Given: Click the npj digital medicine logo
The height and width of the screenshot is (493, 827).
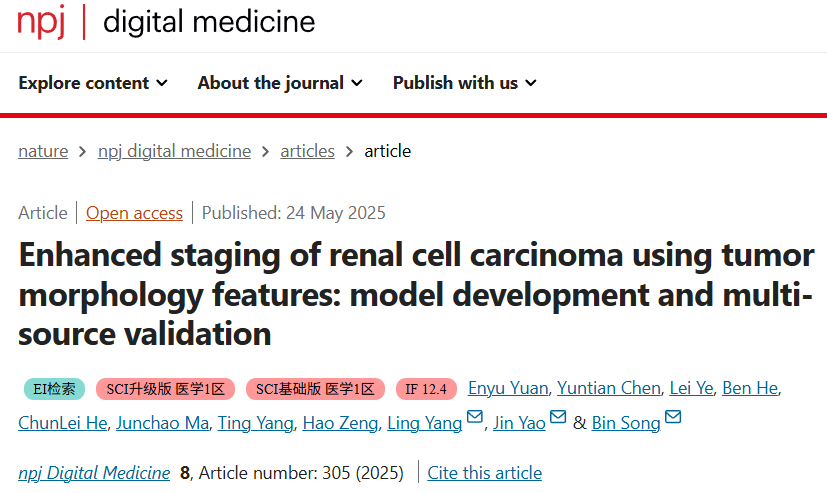Looking at the screenshot, I should [166, 22].
